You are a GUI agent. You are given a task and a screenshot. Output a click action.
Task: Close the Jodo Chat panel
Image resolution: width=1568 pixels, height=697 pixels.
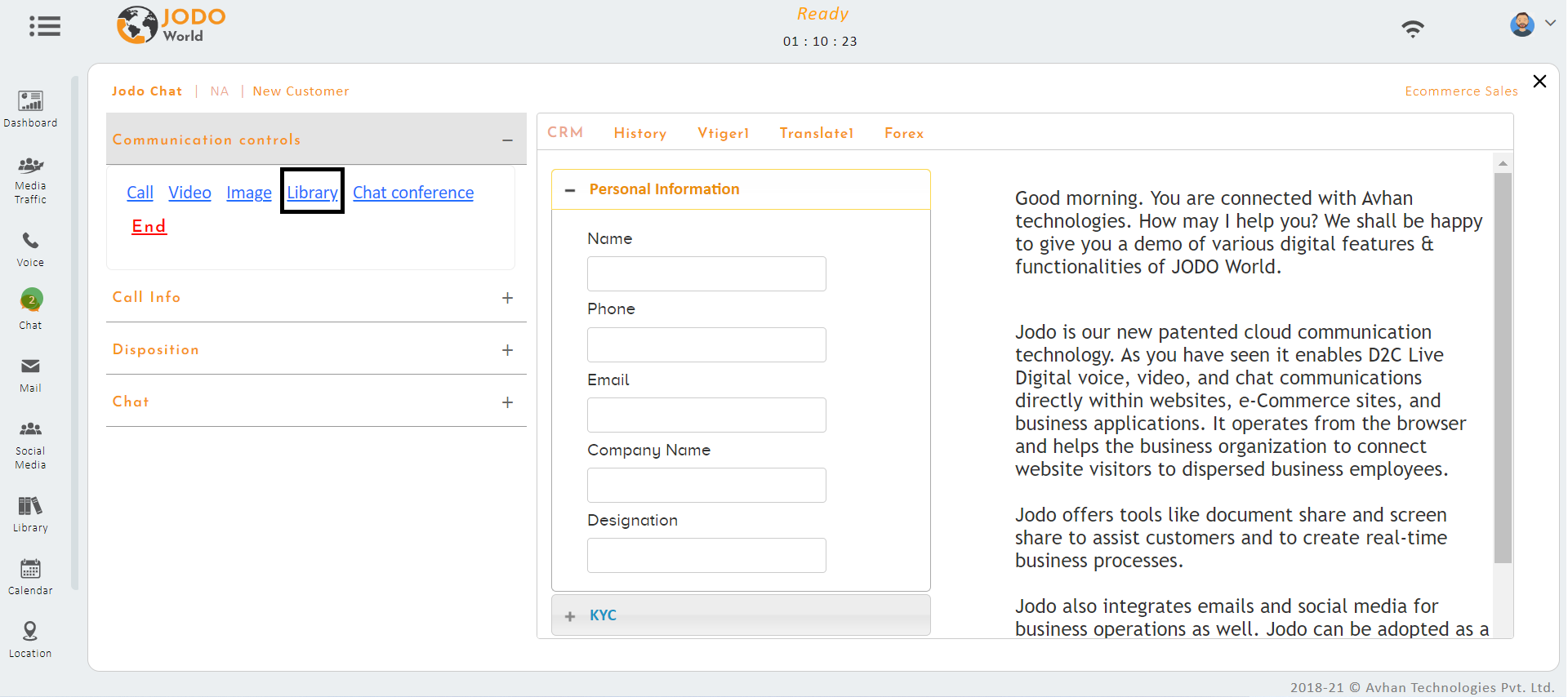(x=1539, y=81)
